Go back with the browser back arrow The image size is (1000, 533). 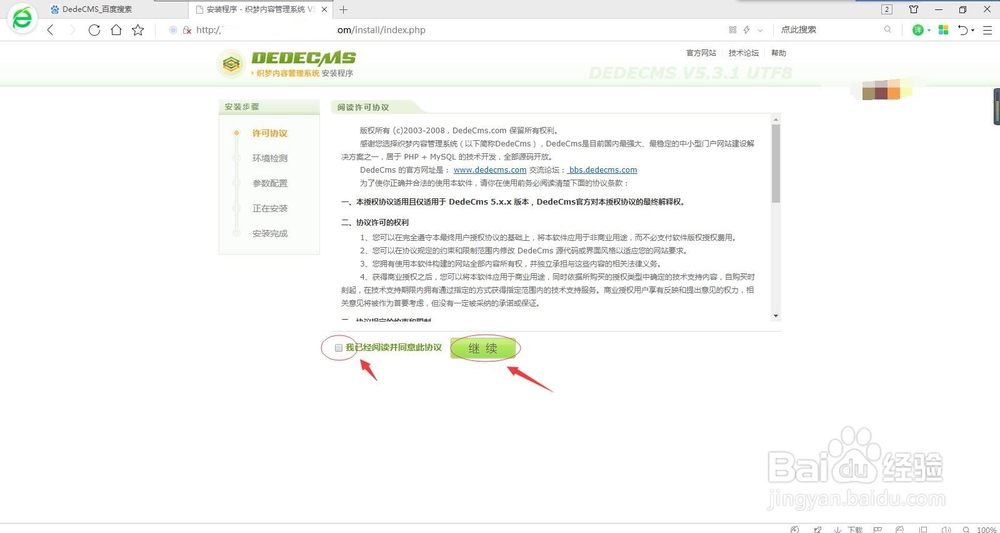pyautogui.click(x=51, y=30)
